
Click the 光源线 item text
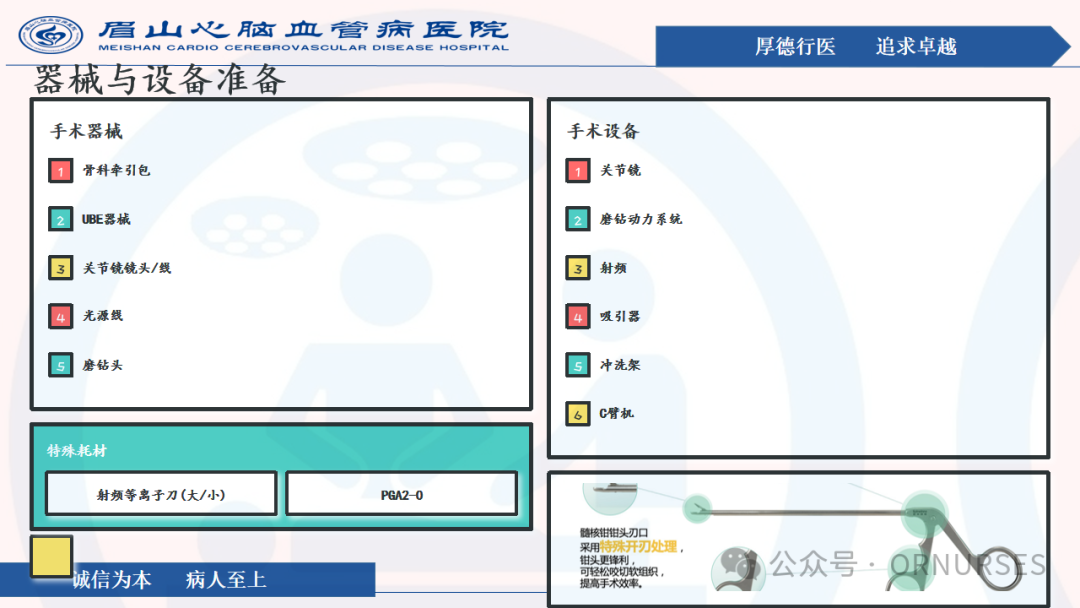coord(103,315)
